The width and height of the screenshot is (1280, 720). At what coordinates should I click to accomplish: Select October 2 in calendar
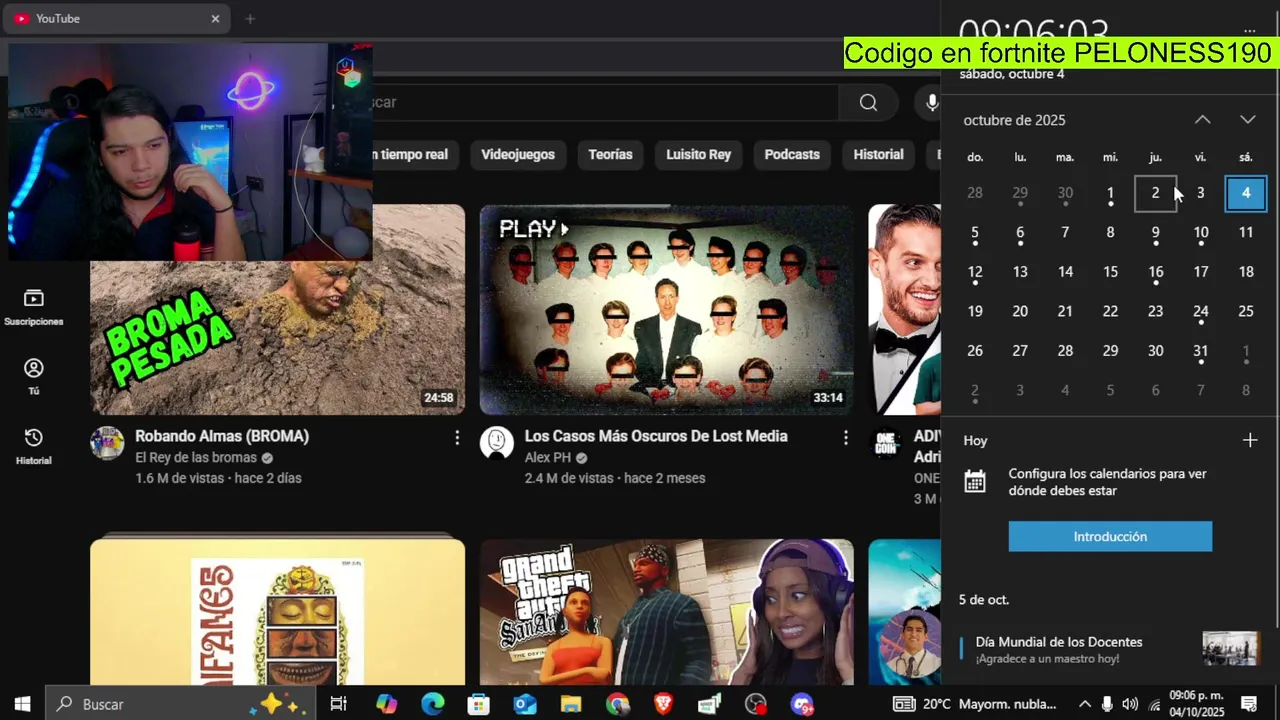tap(1155, 193)
